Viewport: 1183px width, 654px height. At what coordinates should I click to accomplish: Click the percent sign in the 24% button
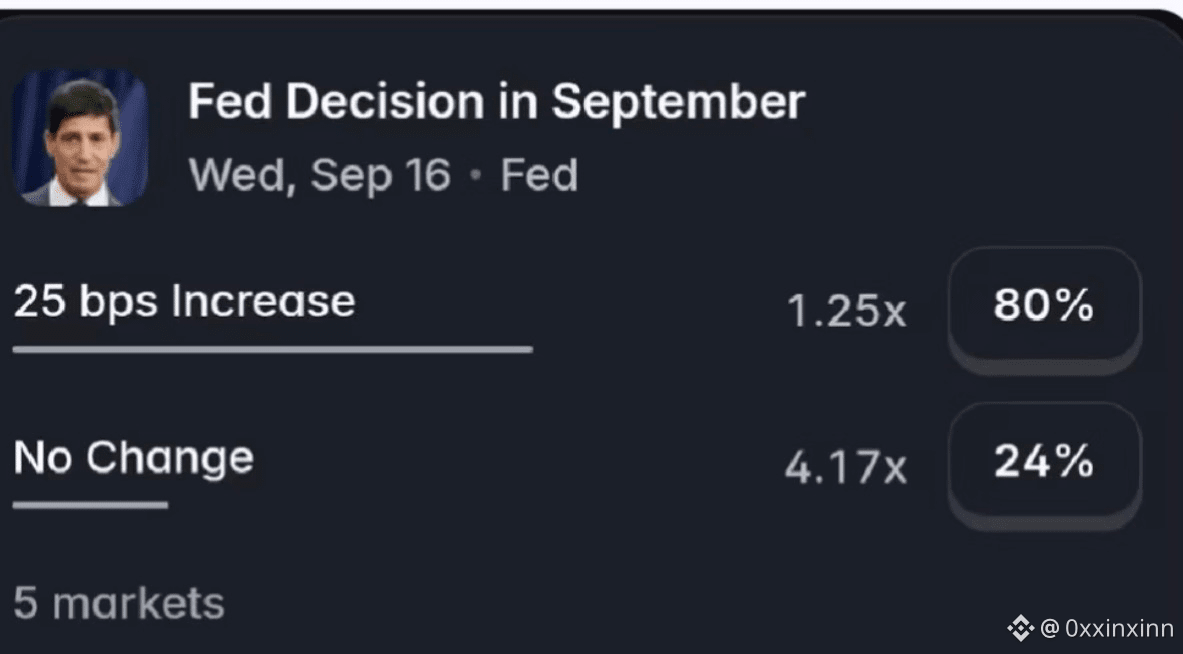(1074, 461)
